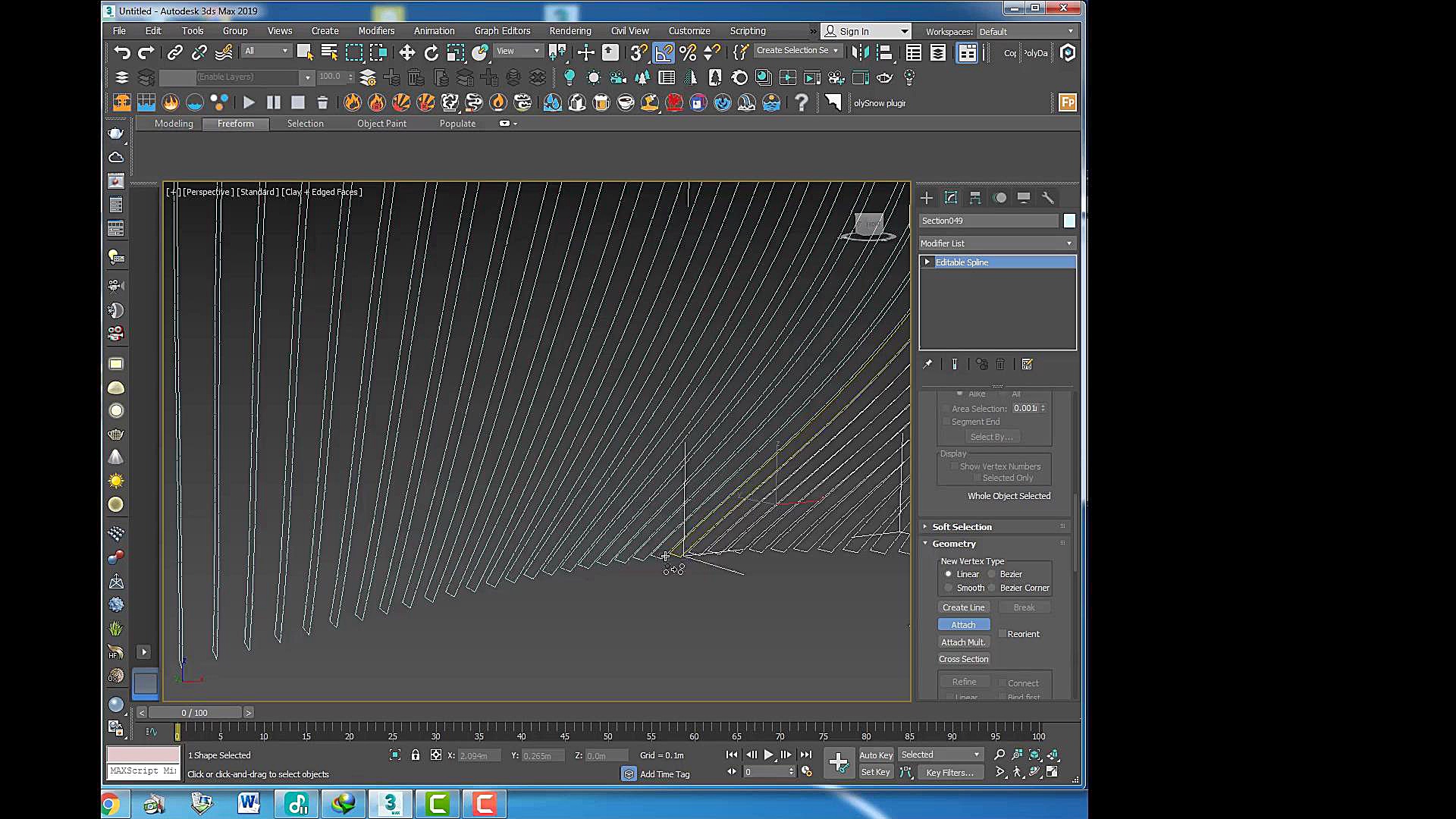The width and height of the screenshot is (1456, 819).
Task: Enable the Reorient checkbox
Action: 1003,634
